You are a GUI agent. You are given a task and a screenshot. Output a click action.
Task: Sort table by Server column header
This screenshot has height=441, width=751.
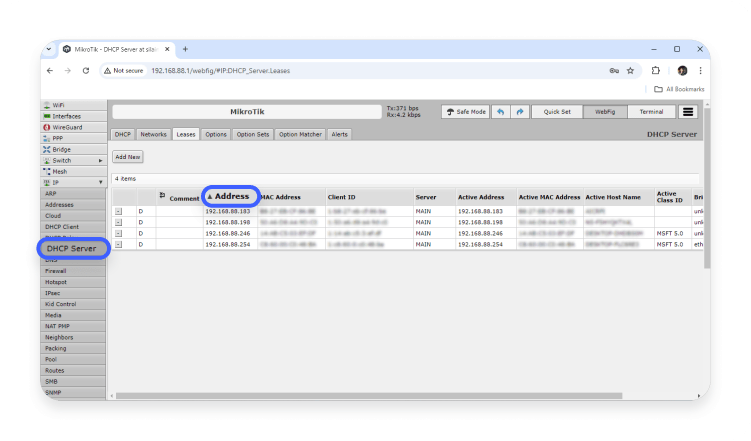(x=426, y=197)
